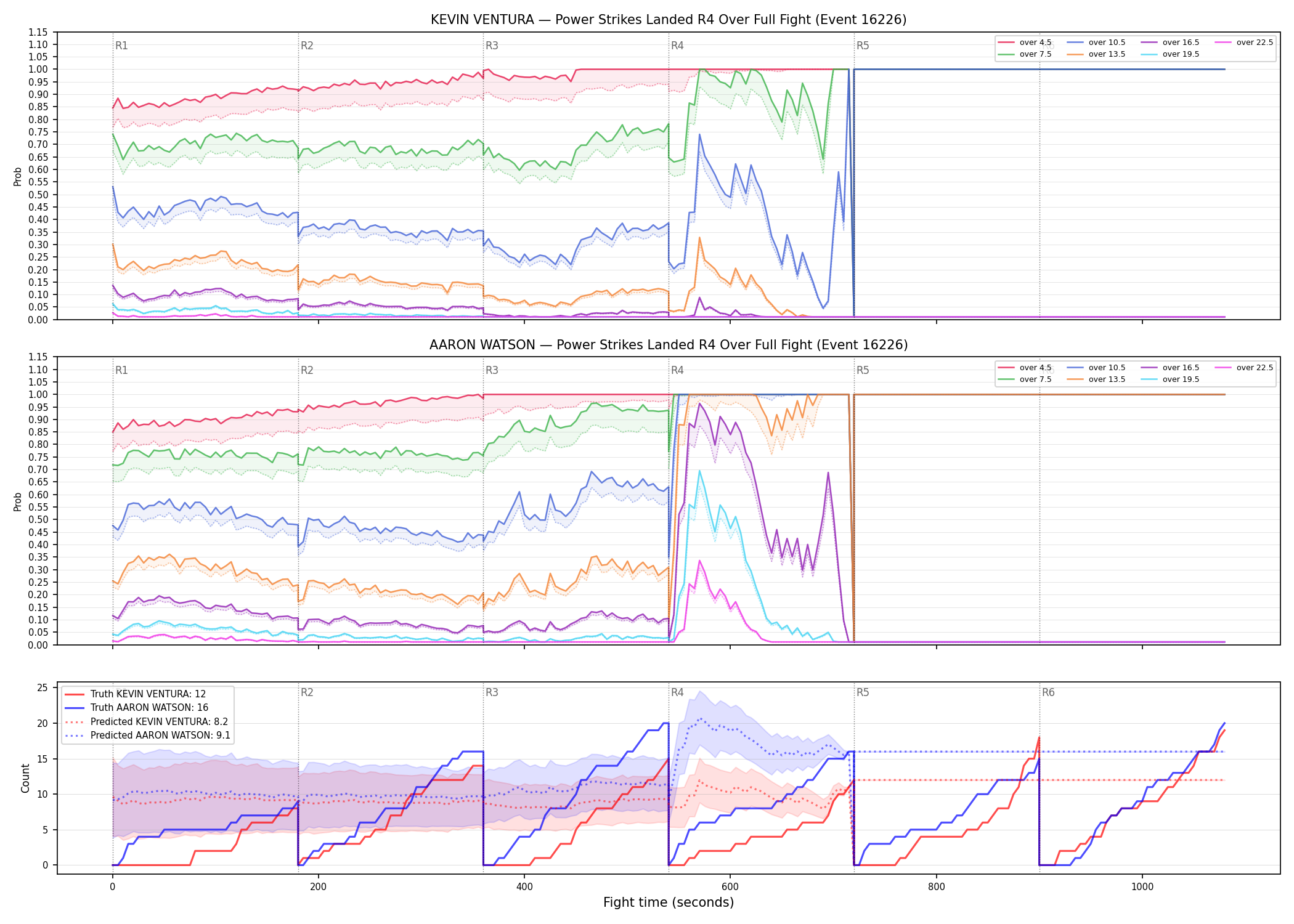This screenshot has height=924, width=1294.
Task: Click 'over 22.5' in Kevin Ventura legend
Action: (1255, 43)
